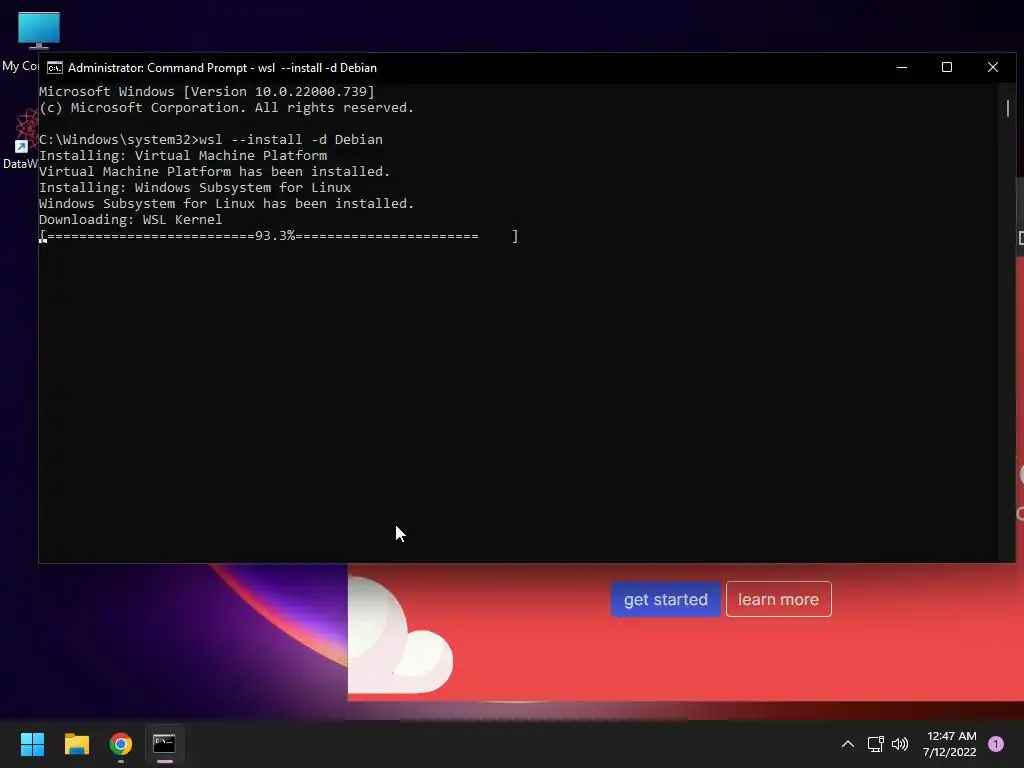Image resolution: width=1024 pixels, height=768 pixels.
Task: Switch to Google Chrome on the taskbar
Action: 121,744
